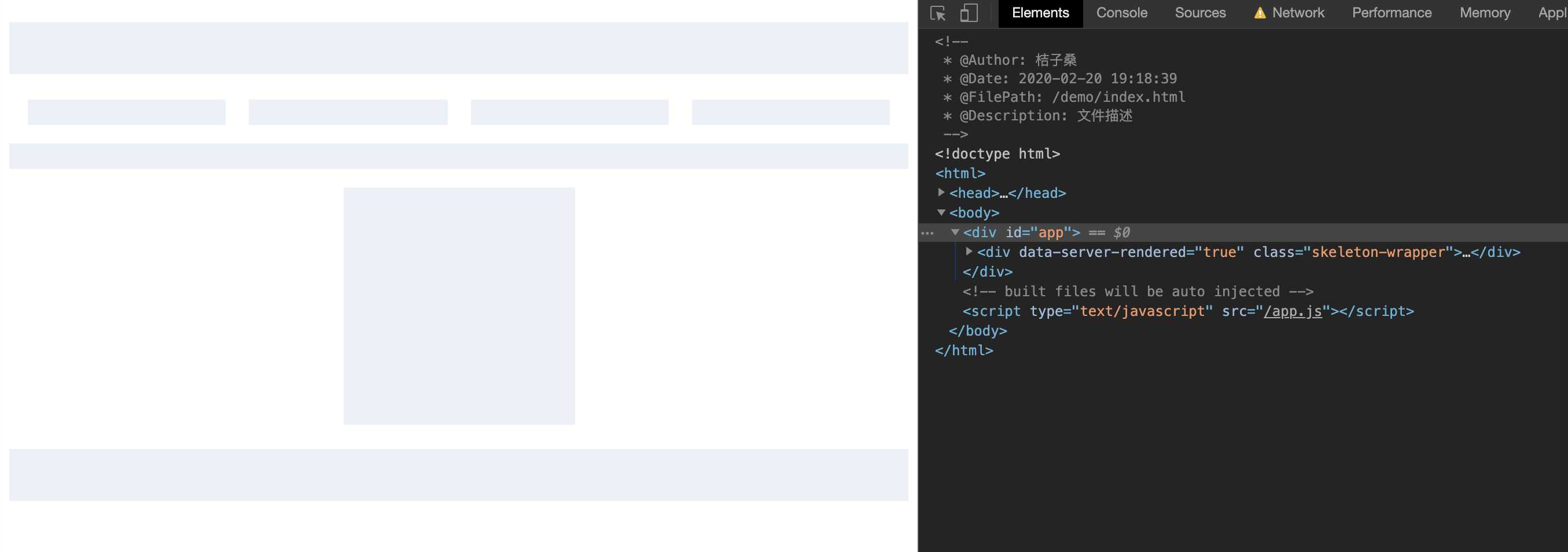Click the @Author comment line
1568x552 pixels.
1009,60
